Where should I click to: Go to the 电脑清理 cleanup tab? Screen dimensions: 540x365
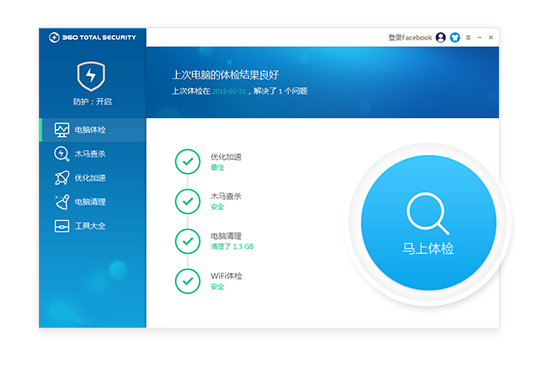93,202
